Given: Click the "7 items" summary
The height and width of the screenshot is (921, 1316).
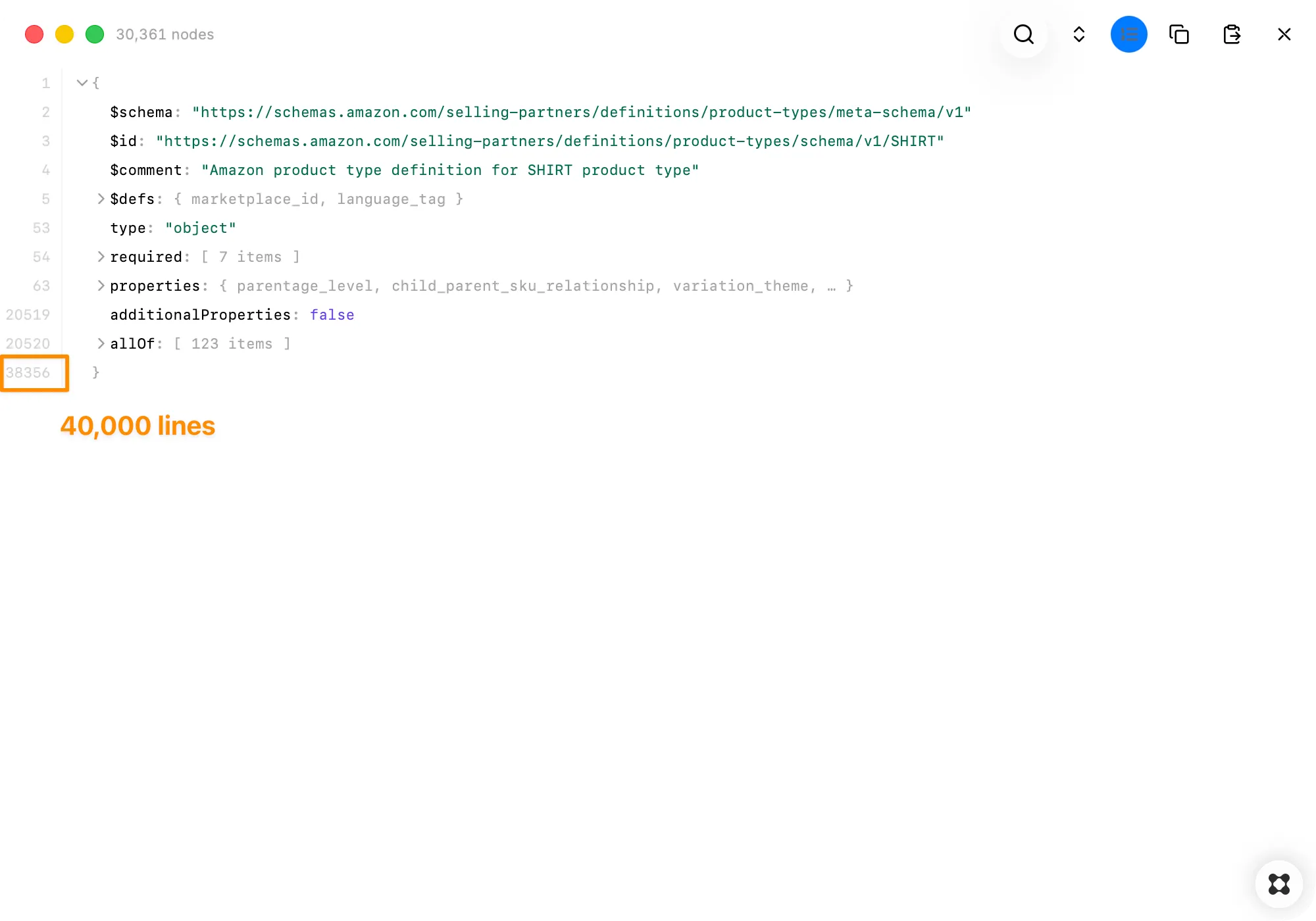Looking at the screenshot, I should pyautogui.click(x=250, y=257).
